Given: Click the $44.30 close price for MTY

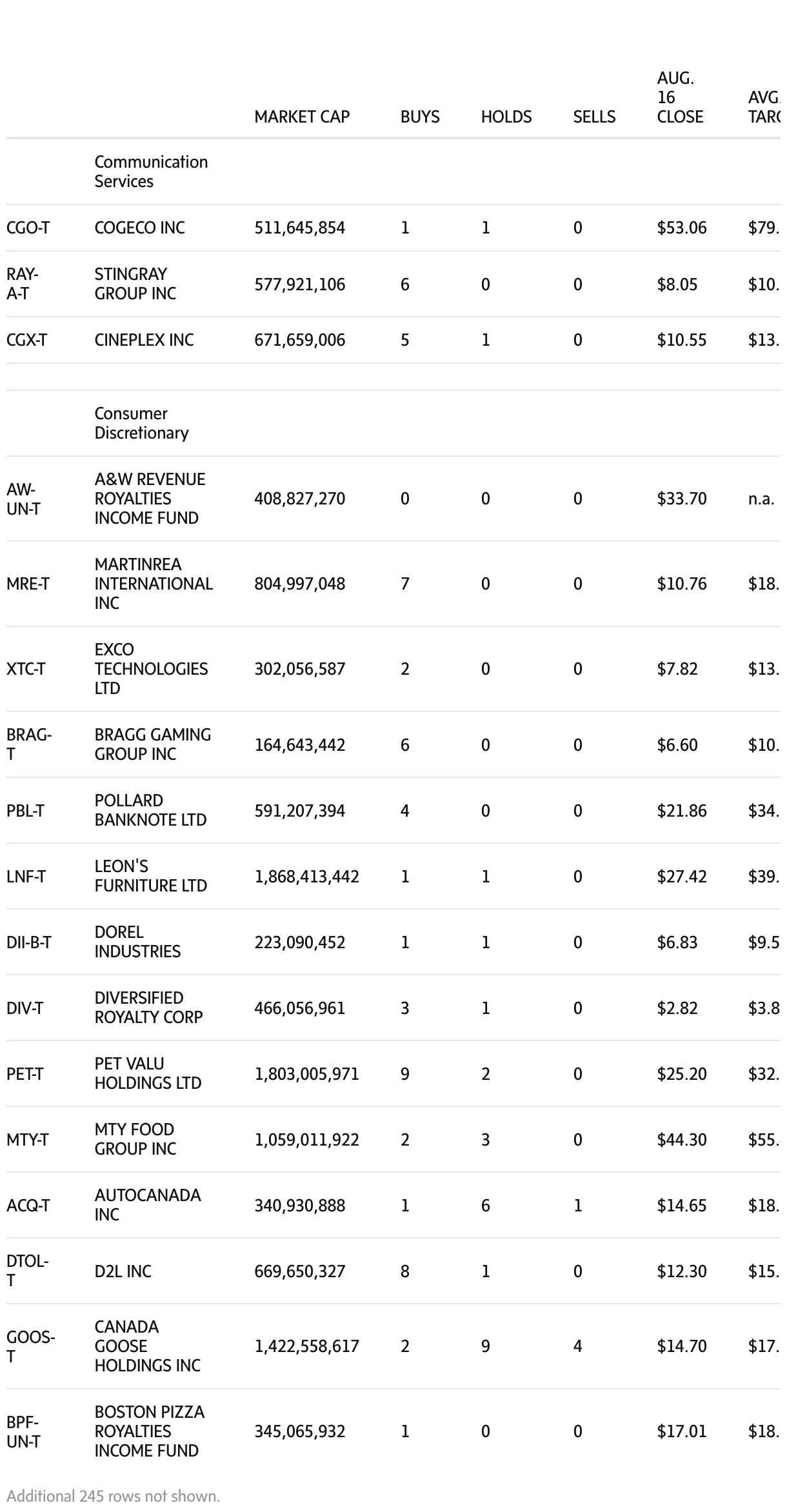Looking at the screenshot, I should point(681,1140).
